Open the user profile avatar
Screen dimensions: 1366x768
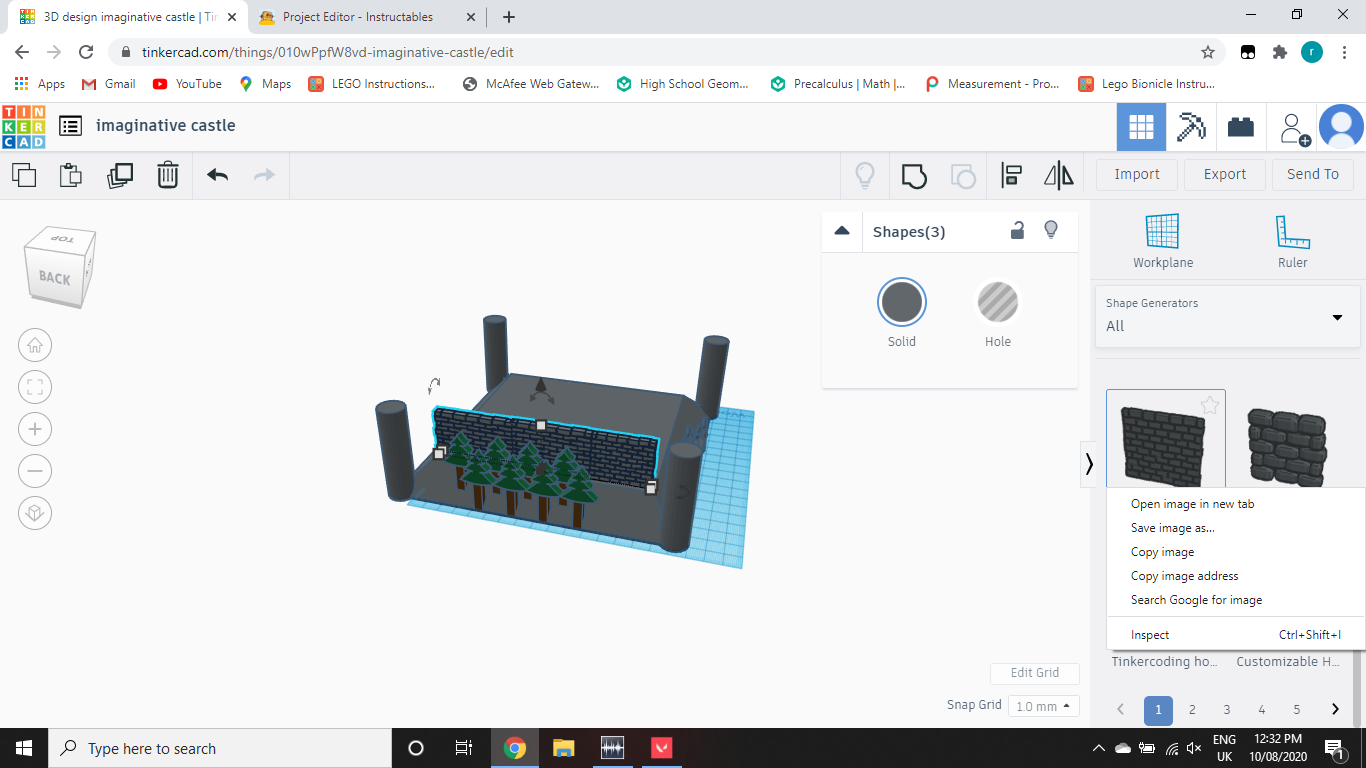tap(1341, 127)
